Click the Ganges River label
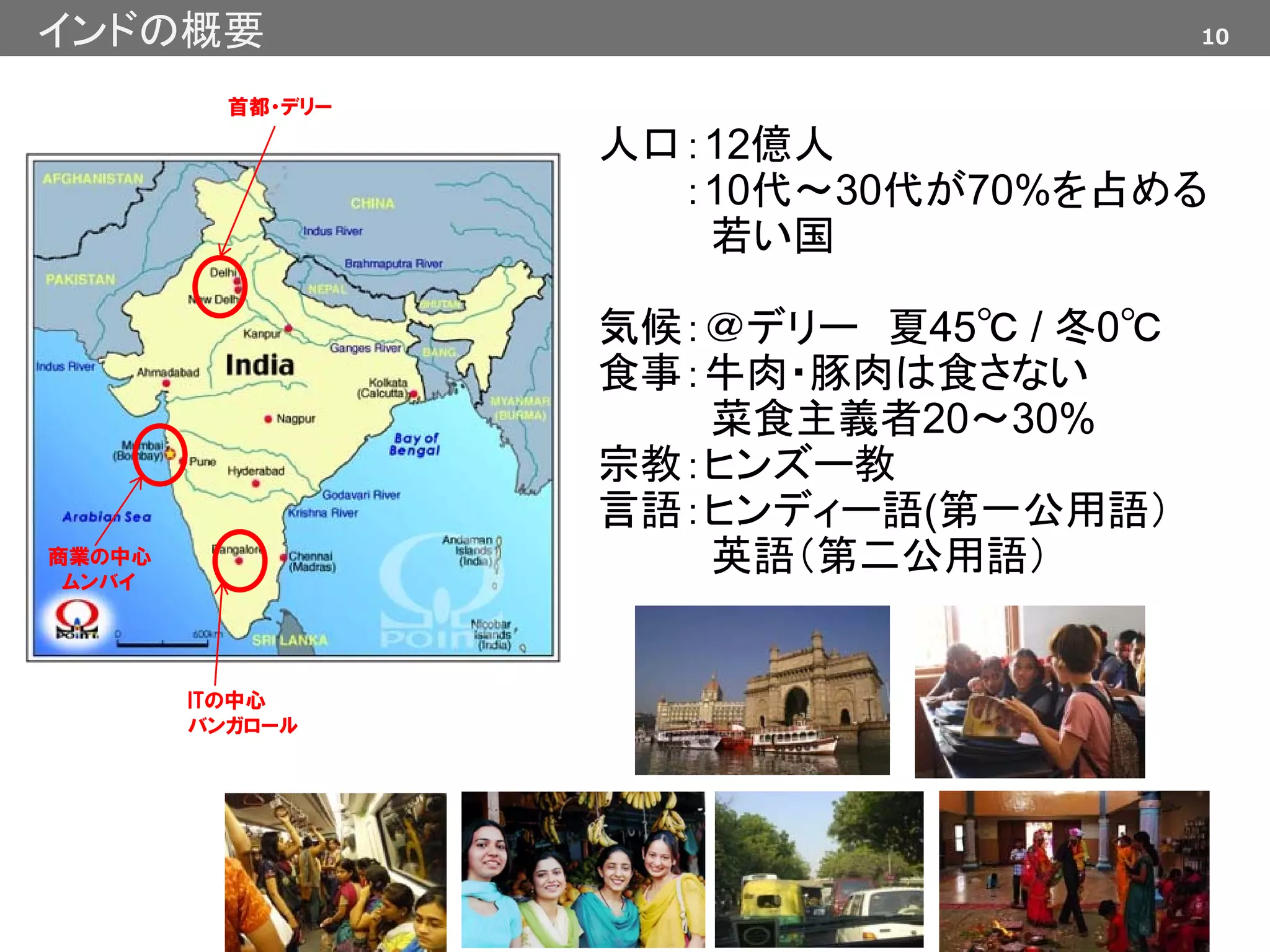This screenshot has height=952, width=1270. (x=365, y=348)
